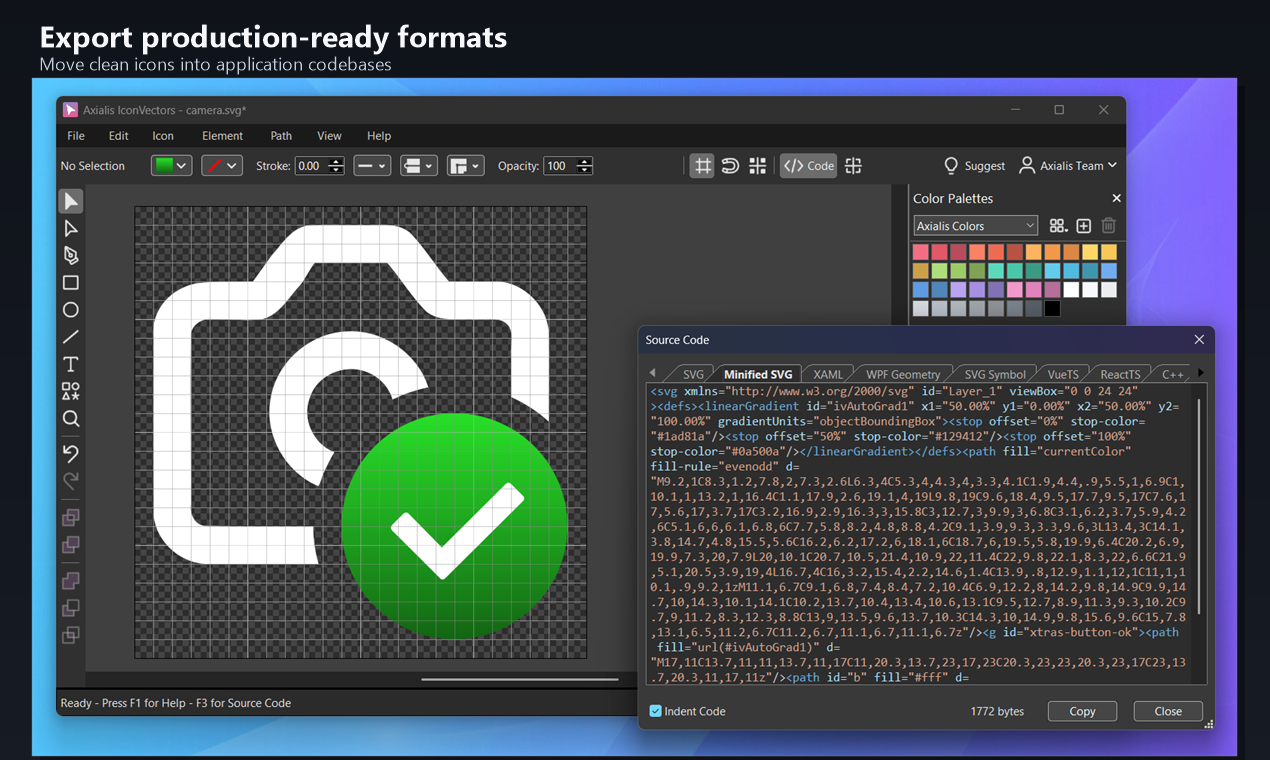Select the Selection arrow tool
The width and height of the screenshot is (1270, 760).
[x=71, y=202]
